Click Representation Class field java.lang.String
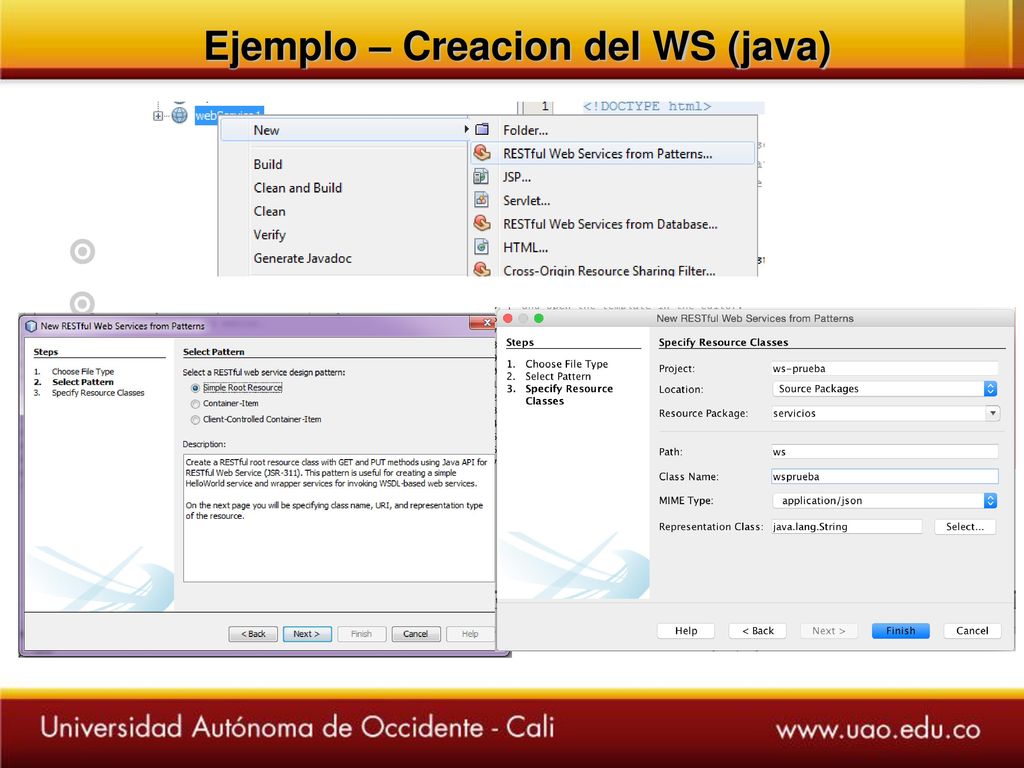Image resolution: width=1024 pixels, height=768 pixels. [x=846, y=526]
